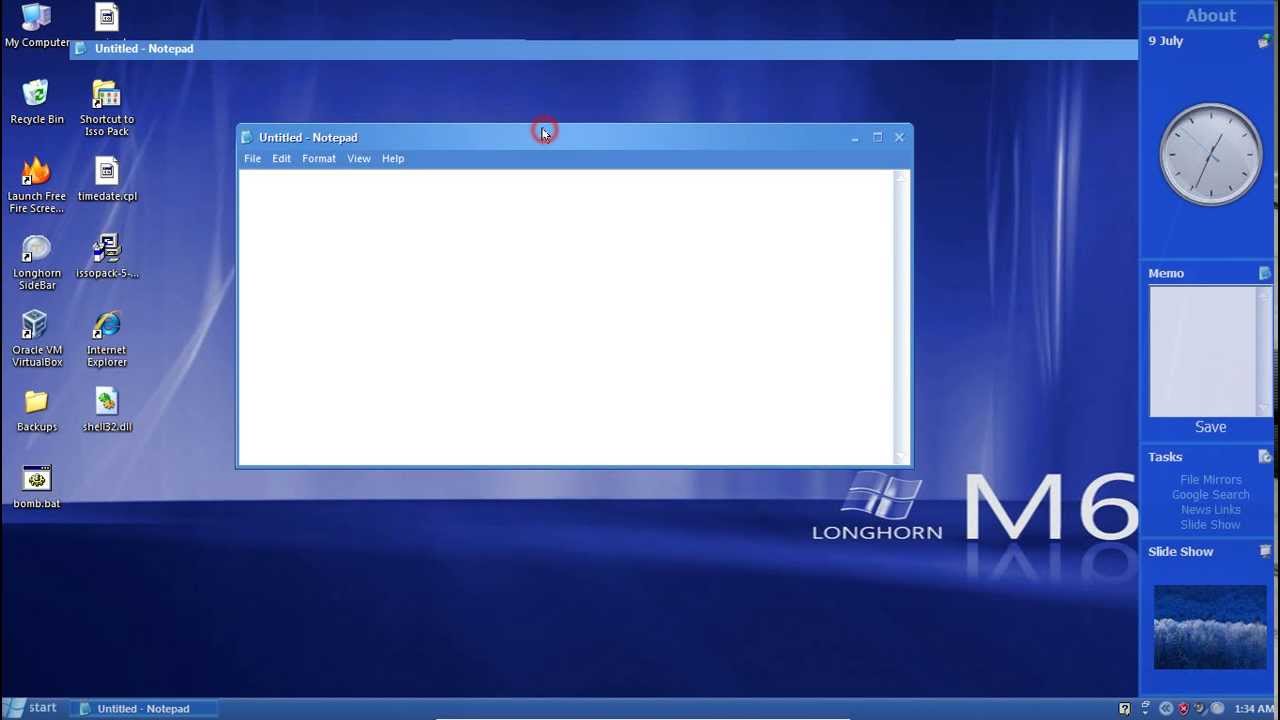Open the News Links task link
1280x720 pixels.
coord(1210,510)
